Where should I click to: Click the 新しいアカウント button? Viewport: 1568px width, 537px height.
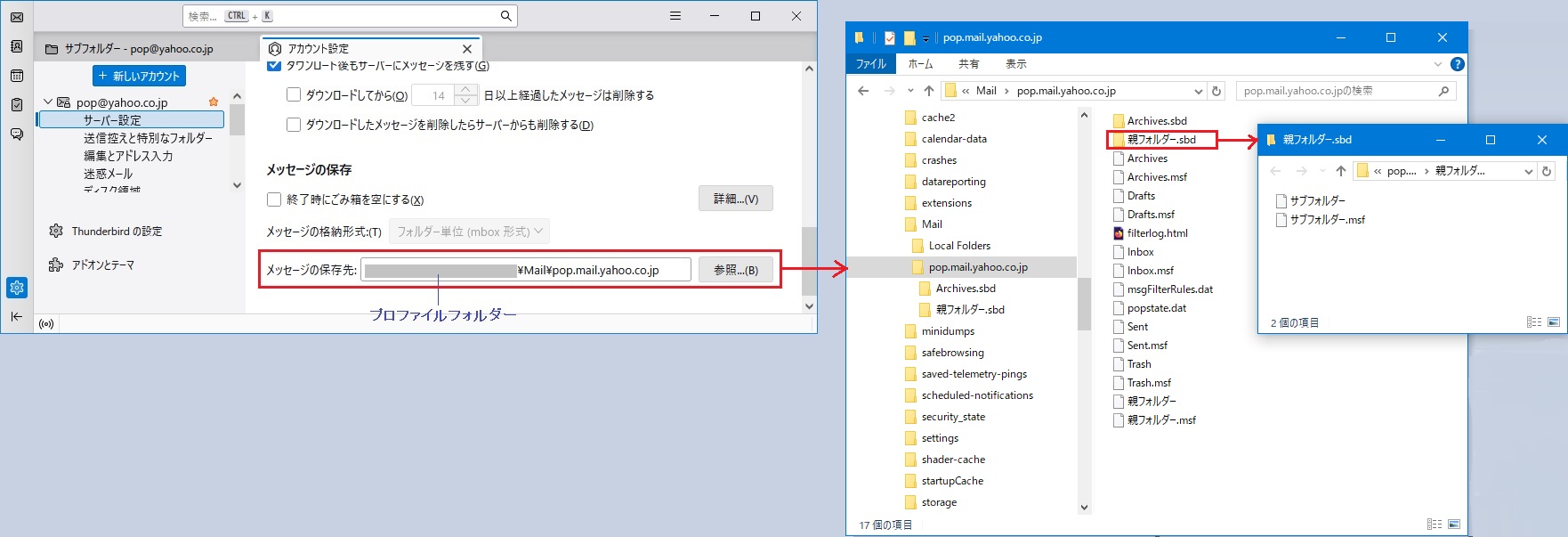(139, 76)
